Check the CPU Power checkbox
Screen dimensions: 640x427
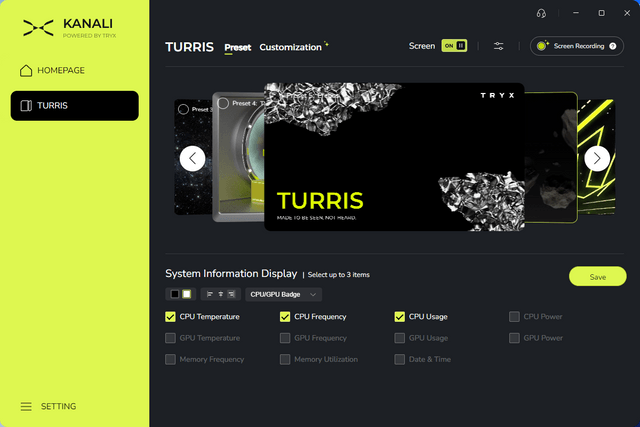coord(514,317)
